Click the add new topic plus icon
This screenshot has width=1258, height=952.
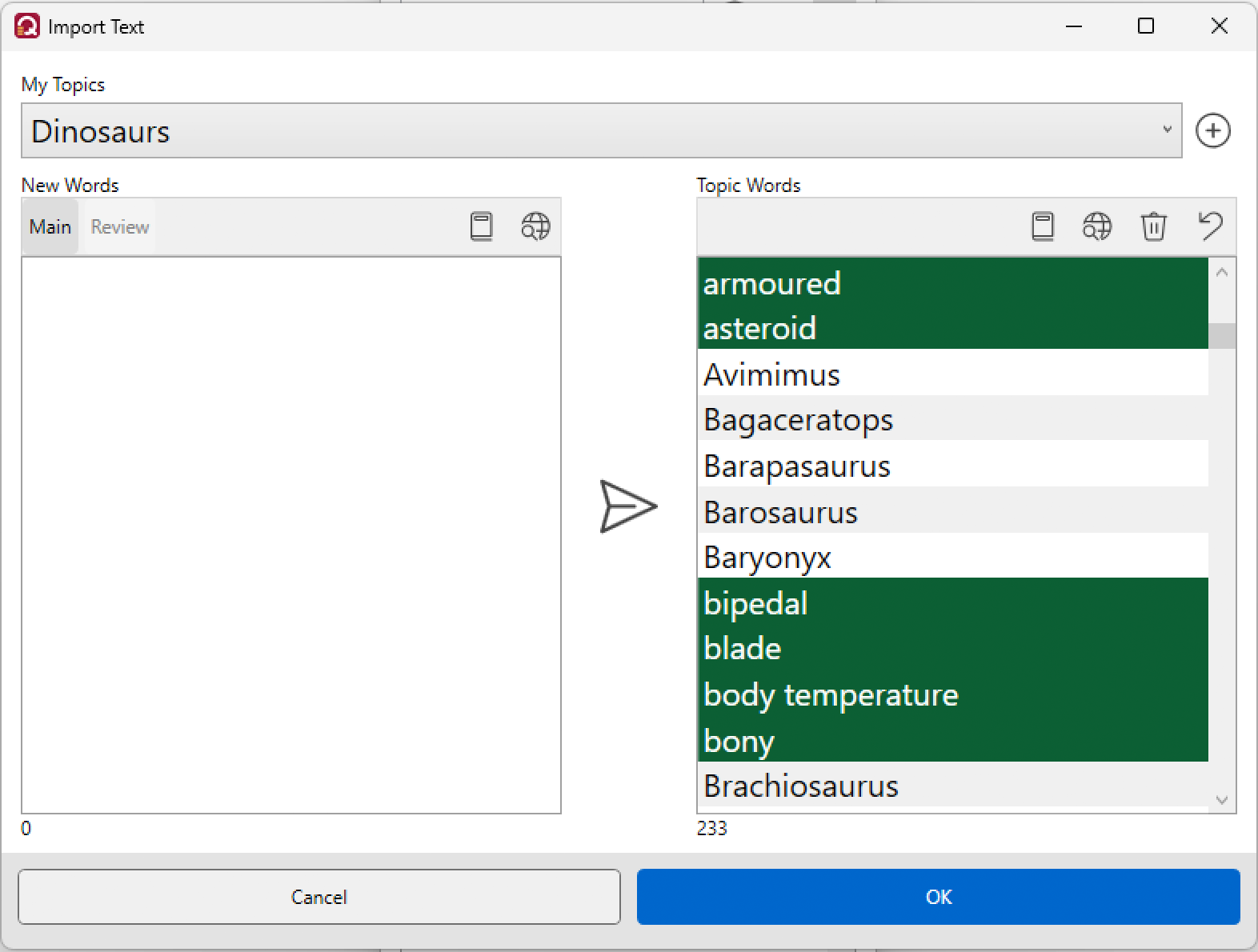tap(1212, 130)
